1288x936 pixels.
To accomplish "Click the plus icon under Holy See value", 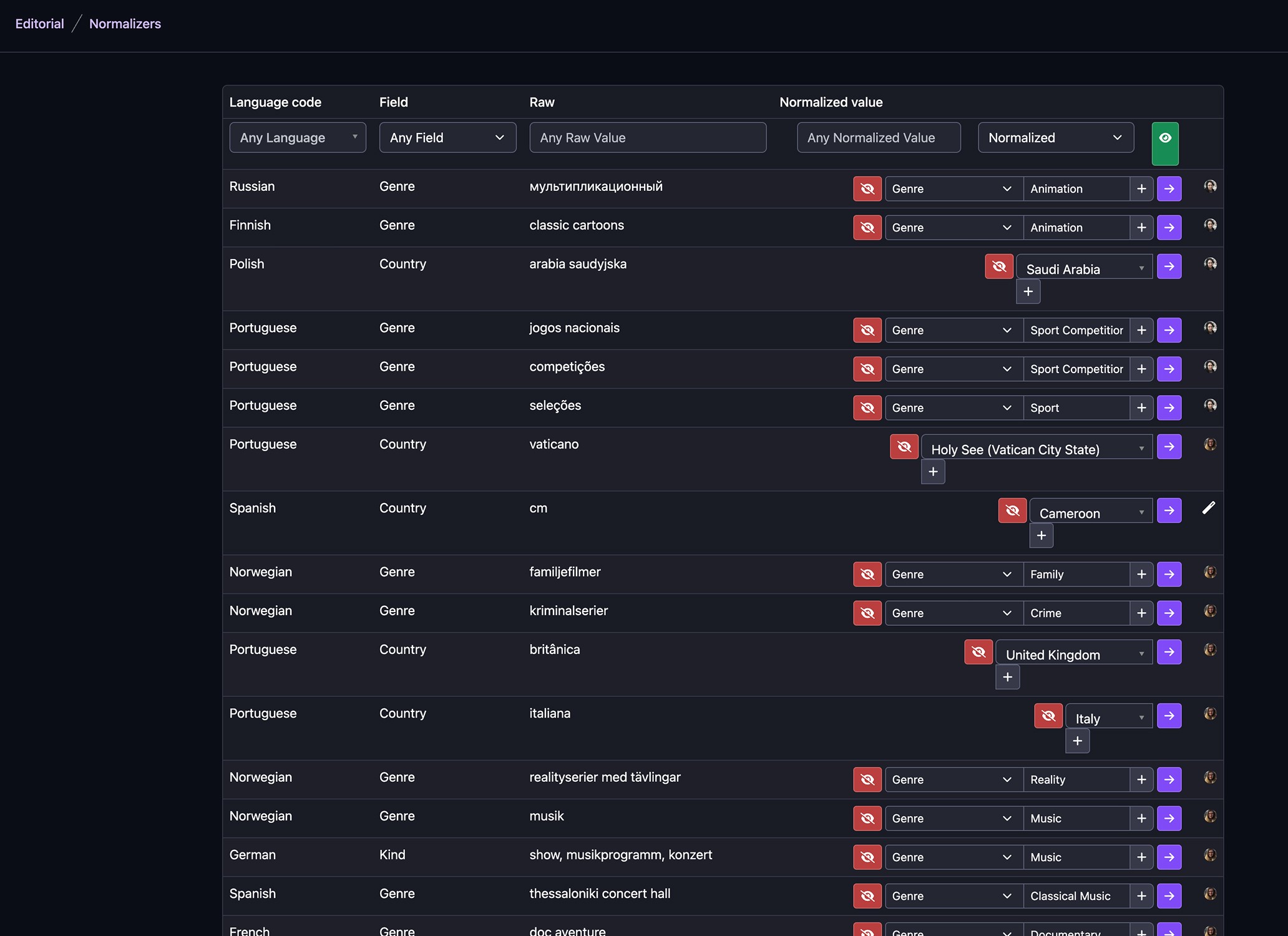I will coord(933,471).
